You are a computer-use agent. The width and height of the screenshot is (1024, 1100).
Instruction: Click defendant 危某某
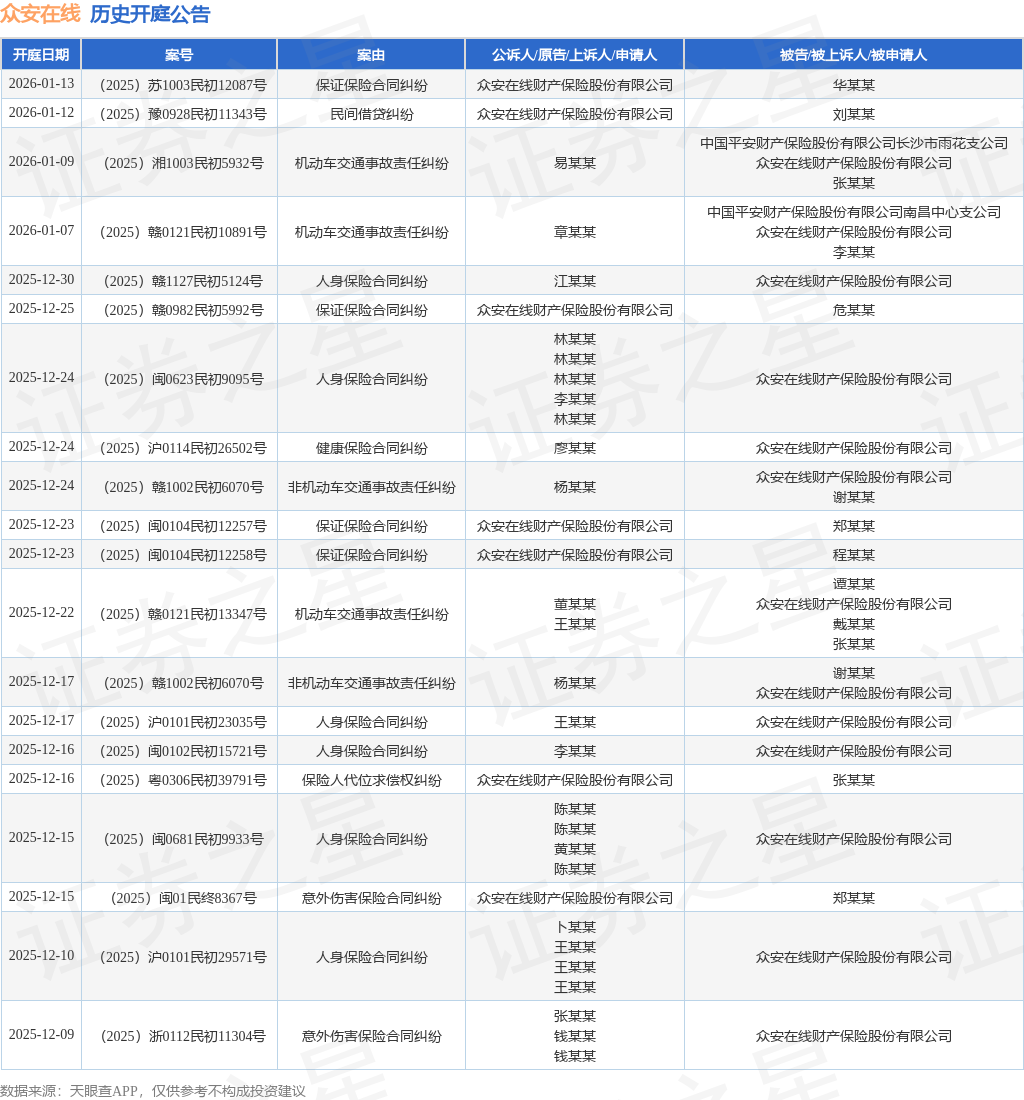tap(854, 309)
